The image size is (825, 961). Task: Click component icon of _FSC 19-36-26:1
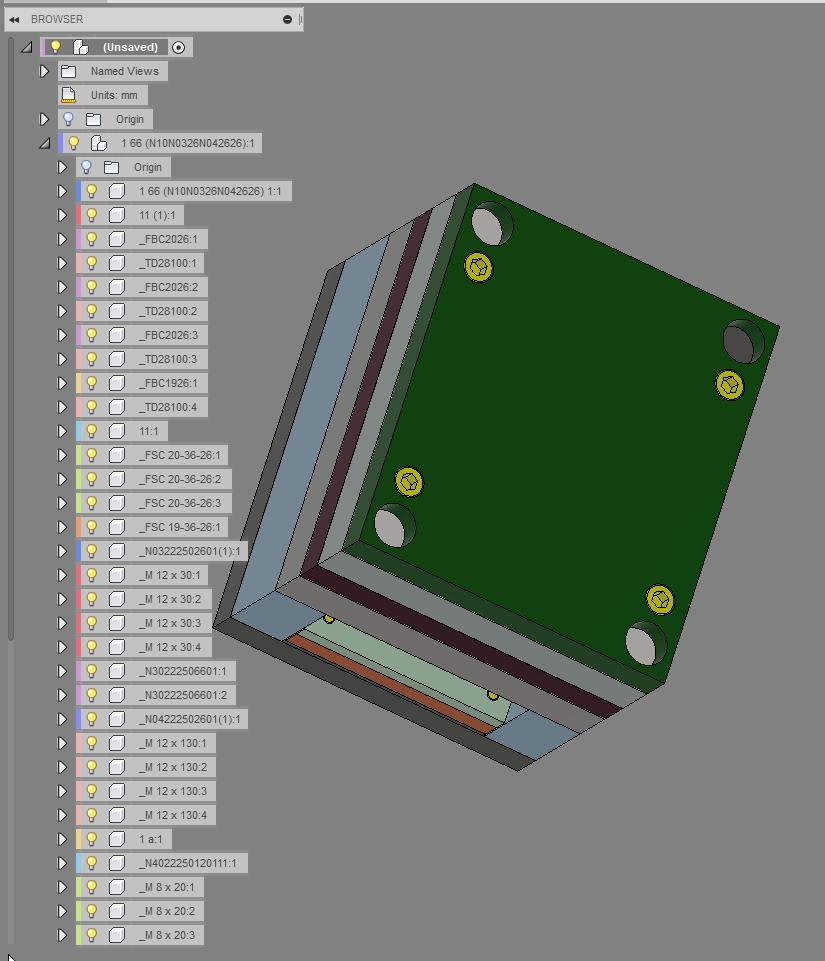(117, 527)
